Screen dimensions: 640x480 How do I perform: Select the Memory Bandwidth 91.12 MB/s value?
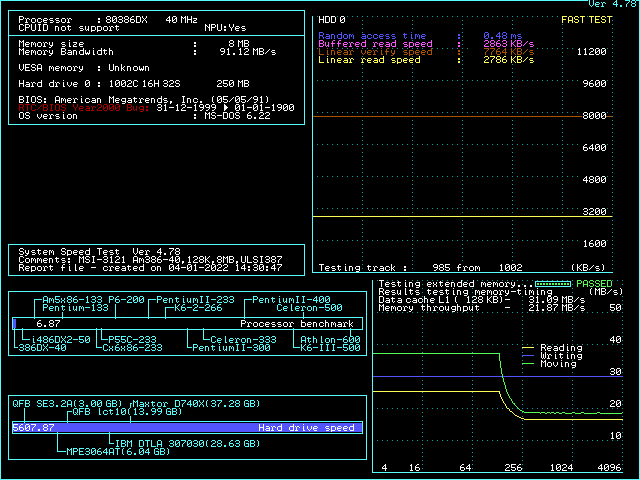[248, 52]
